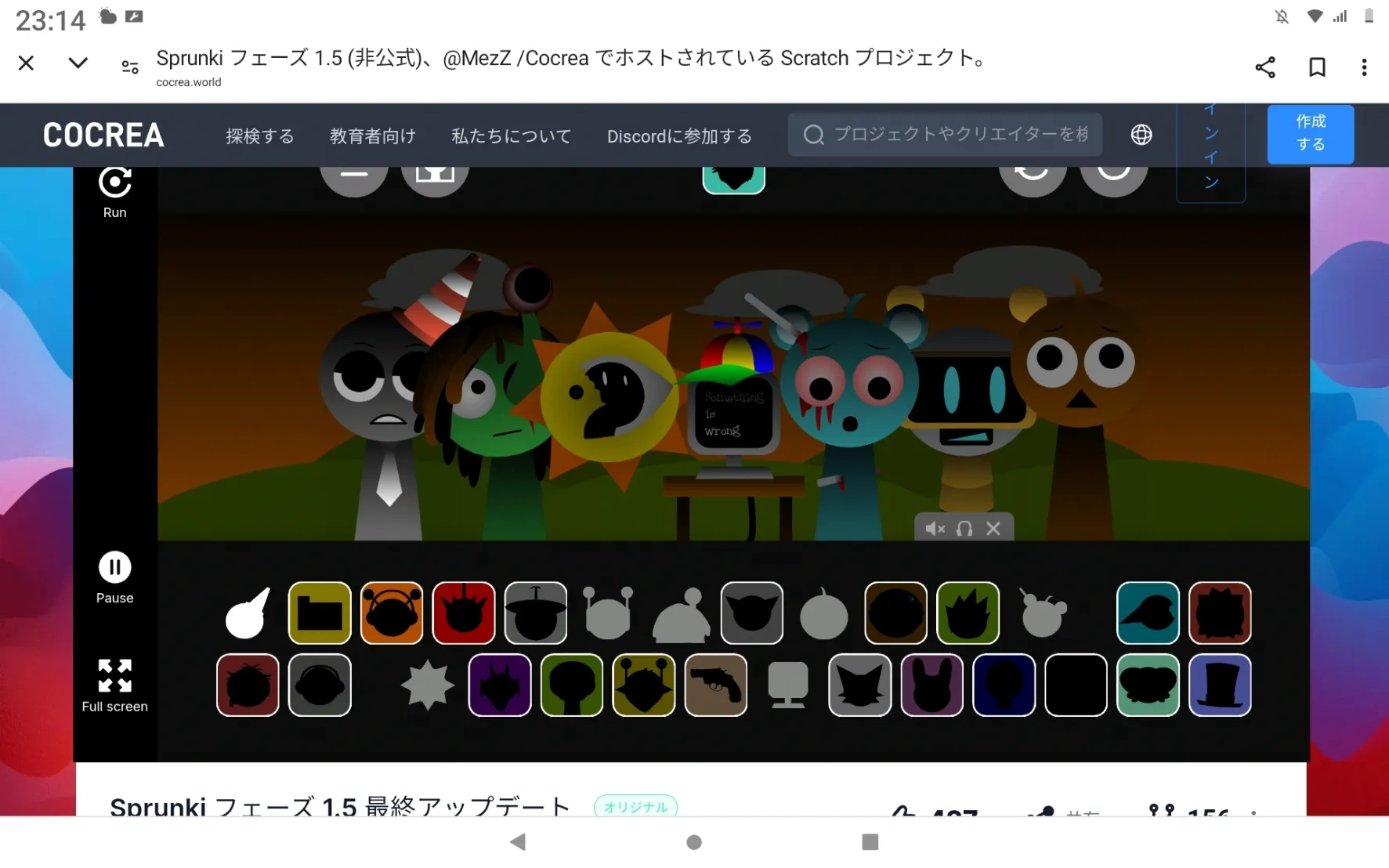The height and width of the screenshot is (868, 1389).
Task: Pick the green tree-shaped character icon
Action: point(572,685)
